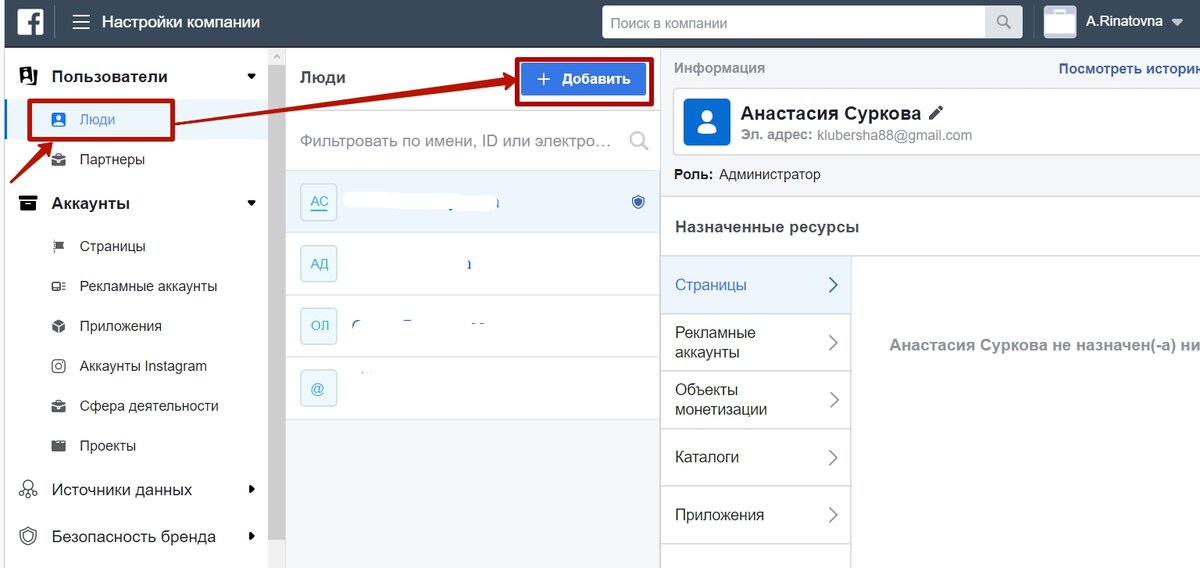Click the Добавить button
The height and width of the screenshot is (568, 1200).
pyautogui.click(x=583, y=79)
